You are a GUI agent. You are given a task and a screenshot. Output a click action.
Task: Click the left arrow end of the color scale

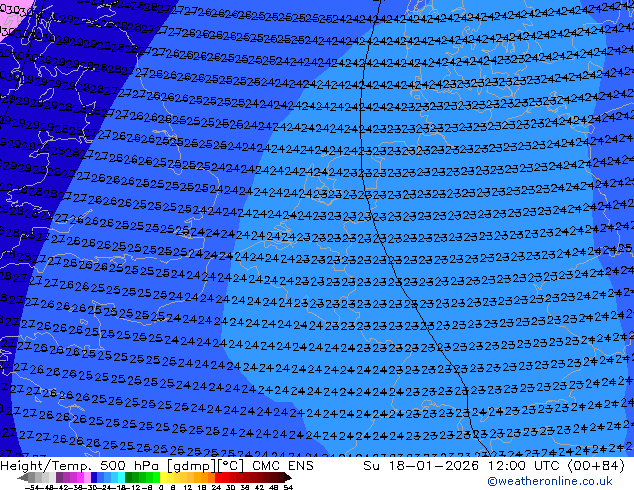22,477
